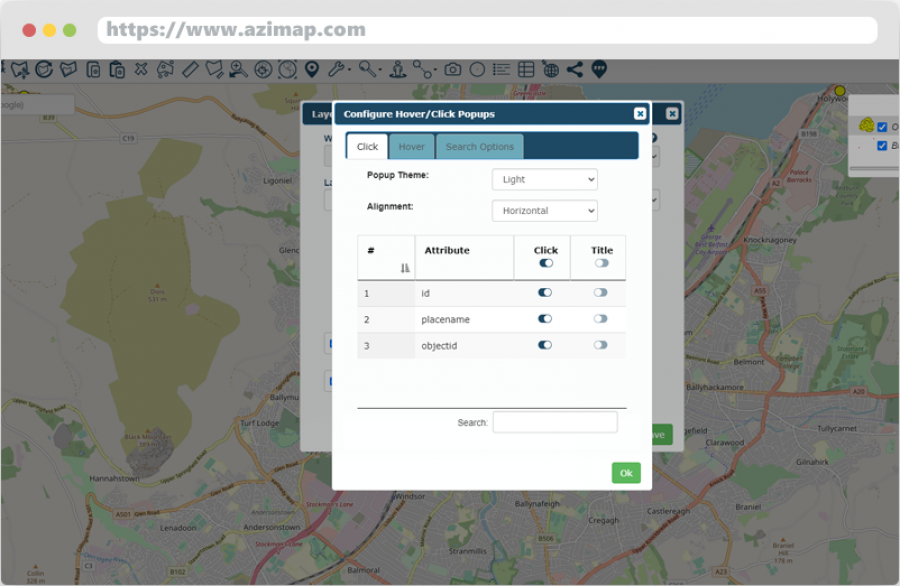Click the crosshair target locate icon
This screenshot has height=586, width=900.
pos(263,70)
